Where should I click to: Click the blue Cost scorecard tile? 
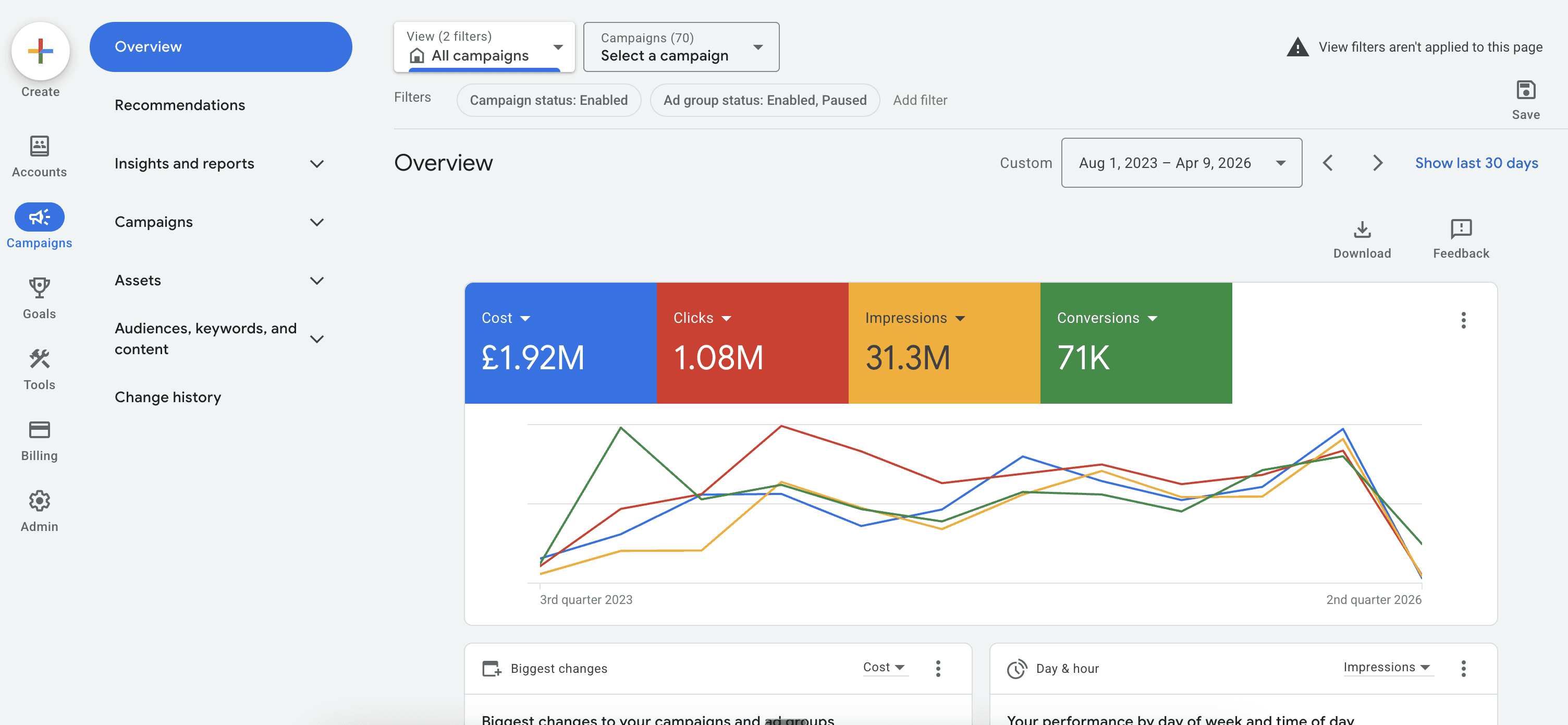click(560, 342)
